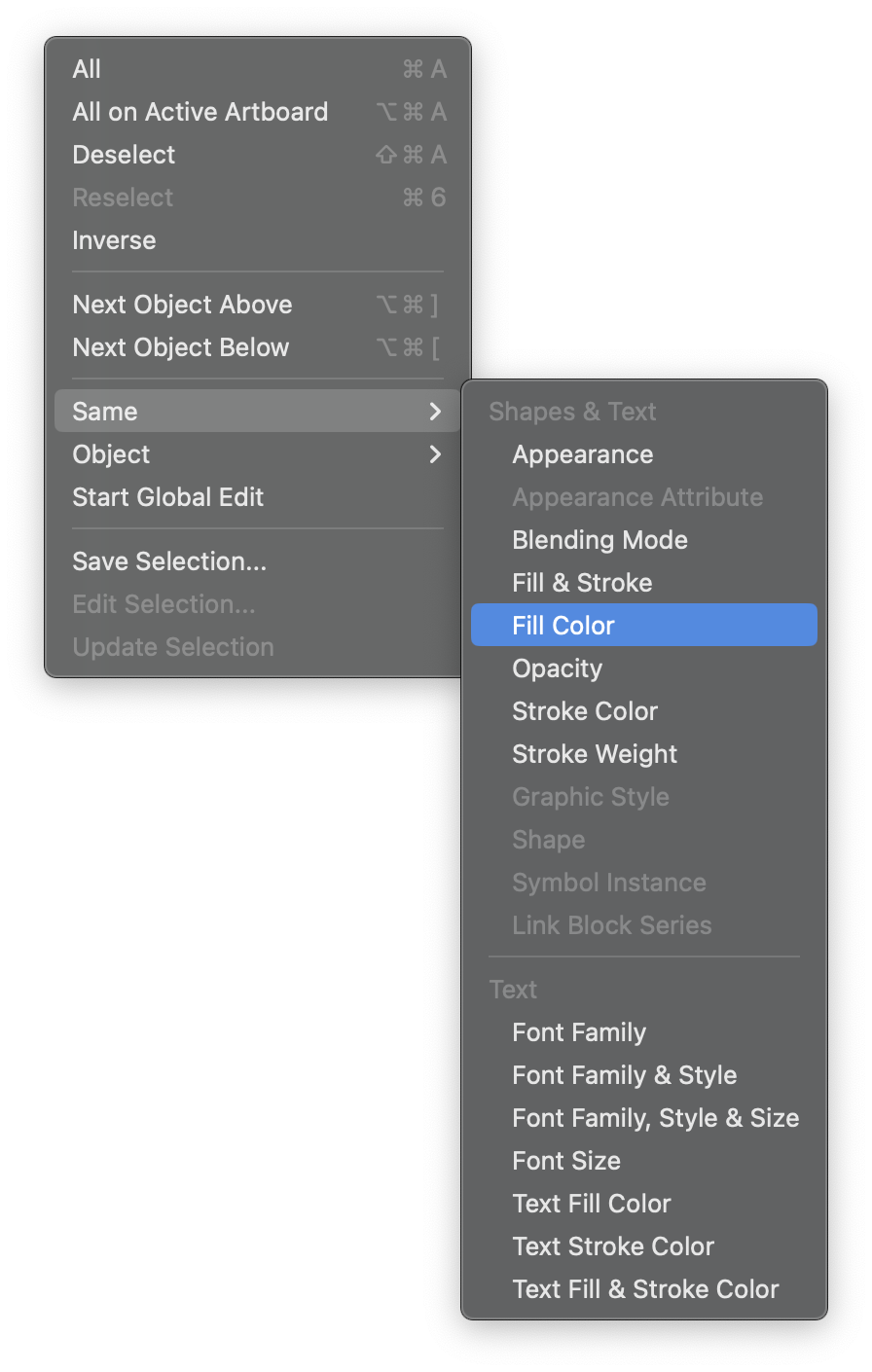The width and height of the screenshot is (872, 1372).
Task: Expand the Same submenu arrow
Action: [435, 412]
